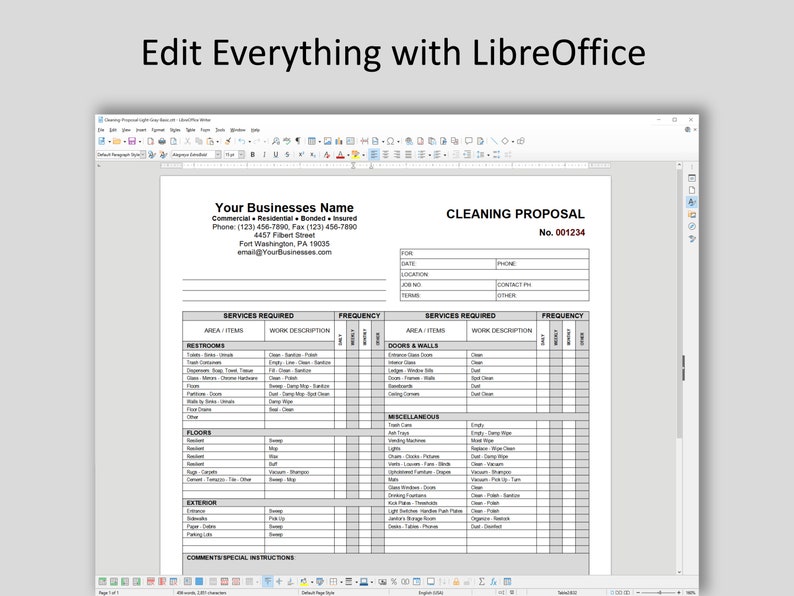Run the Spelling check icon

(x=287, y=141)
